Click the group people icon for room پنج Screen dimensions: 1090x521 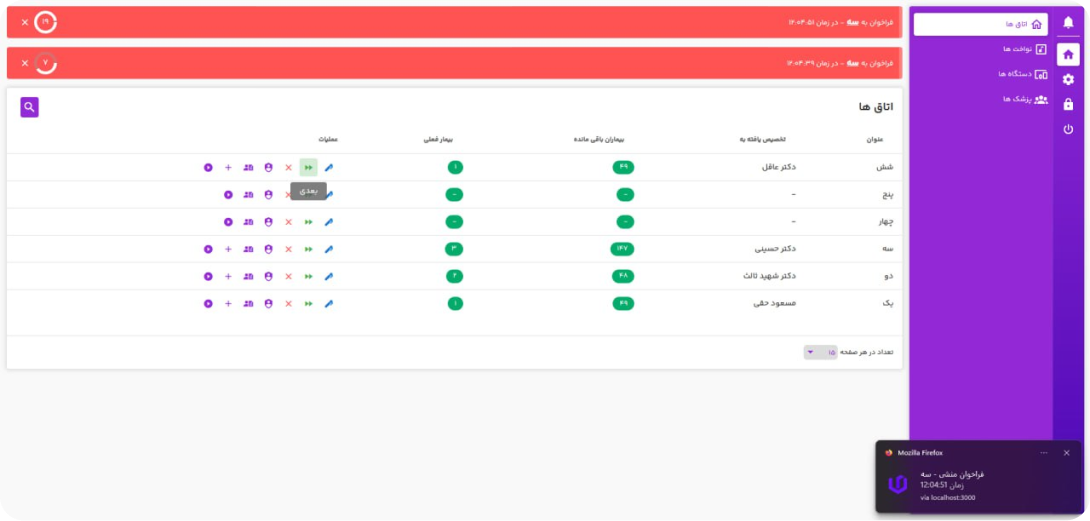[248, 195]
